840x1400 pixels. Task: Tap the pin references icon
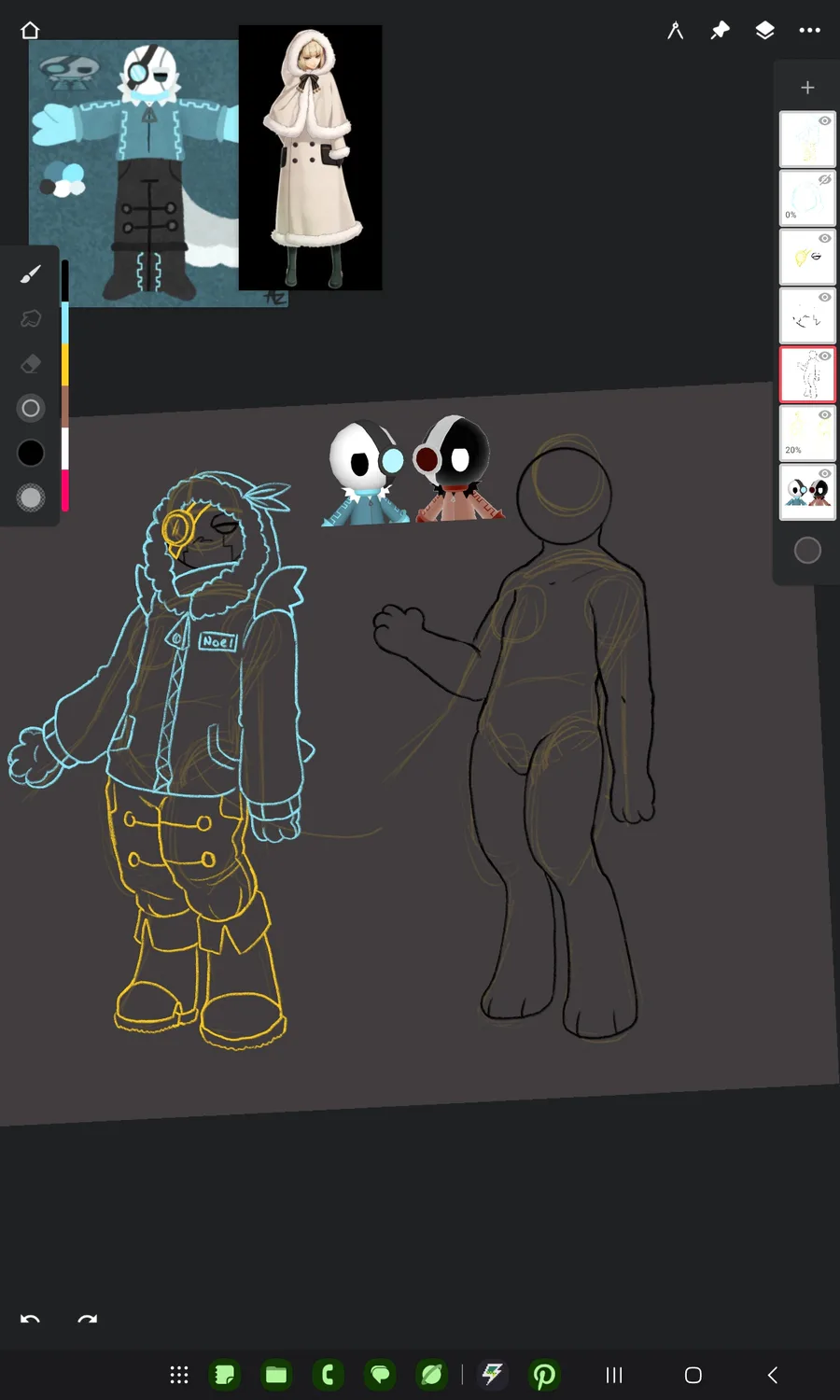point(720,31)
